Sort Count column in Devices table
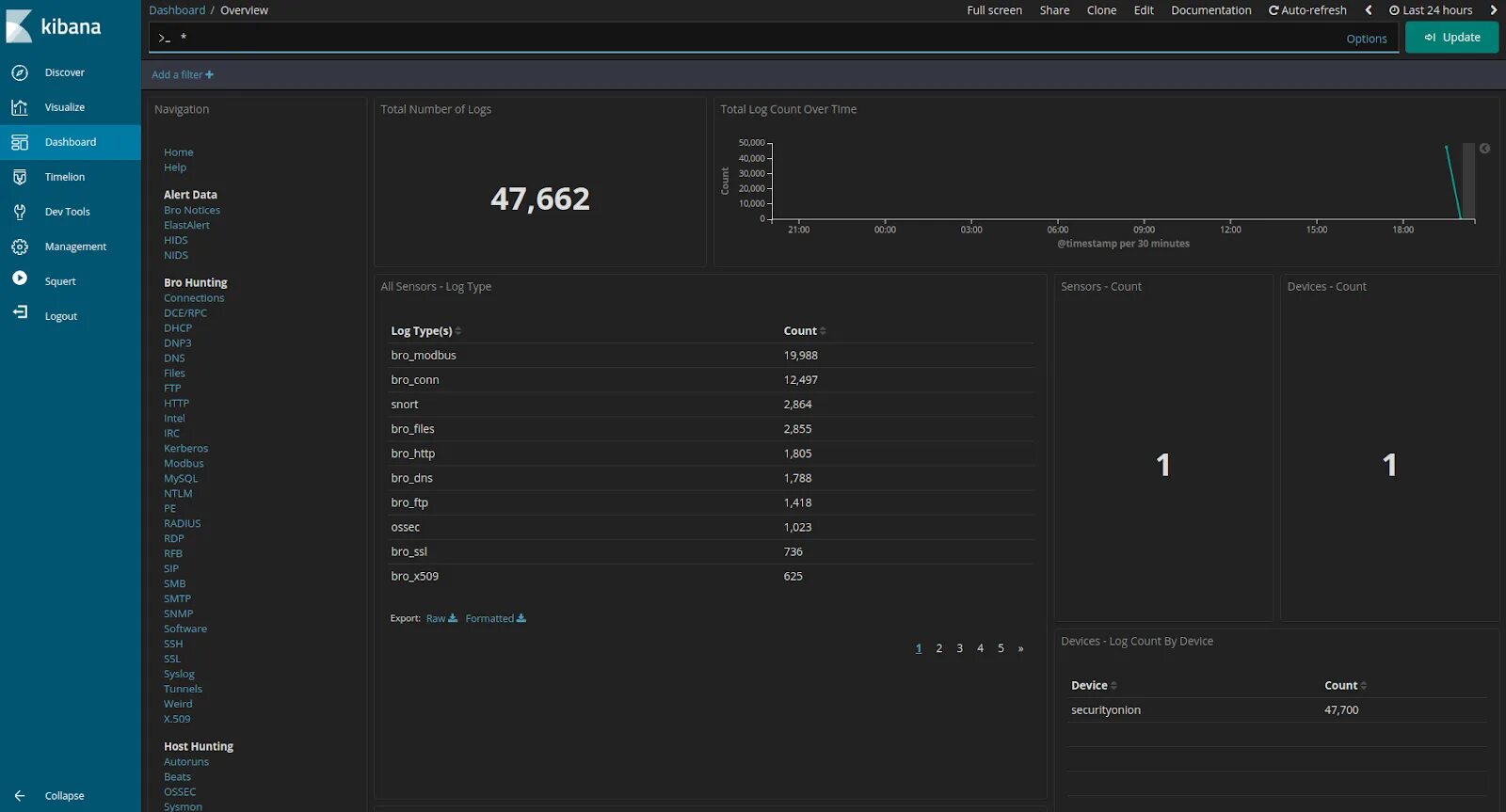Image resolution: width=1506 pixels, height=812 pixels. pyautogui.click(x=1363, y=686)
